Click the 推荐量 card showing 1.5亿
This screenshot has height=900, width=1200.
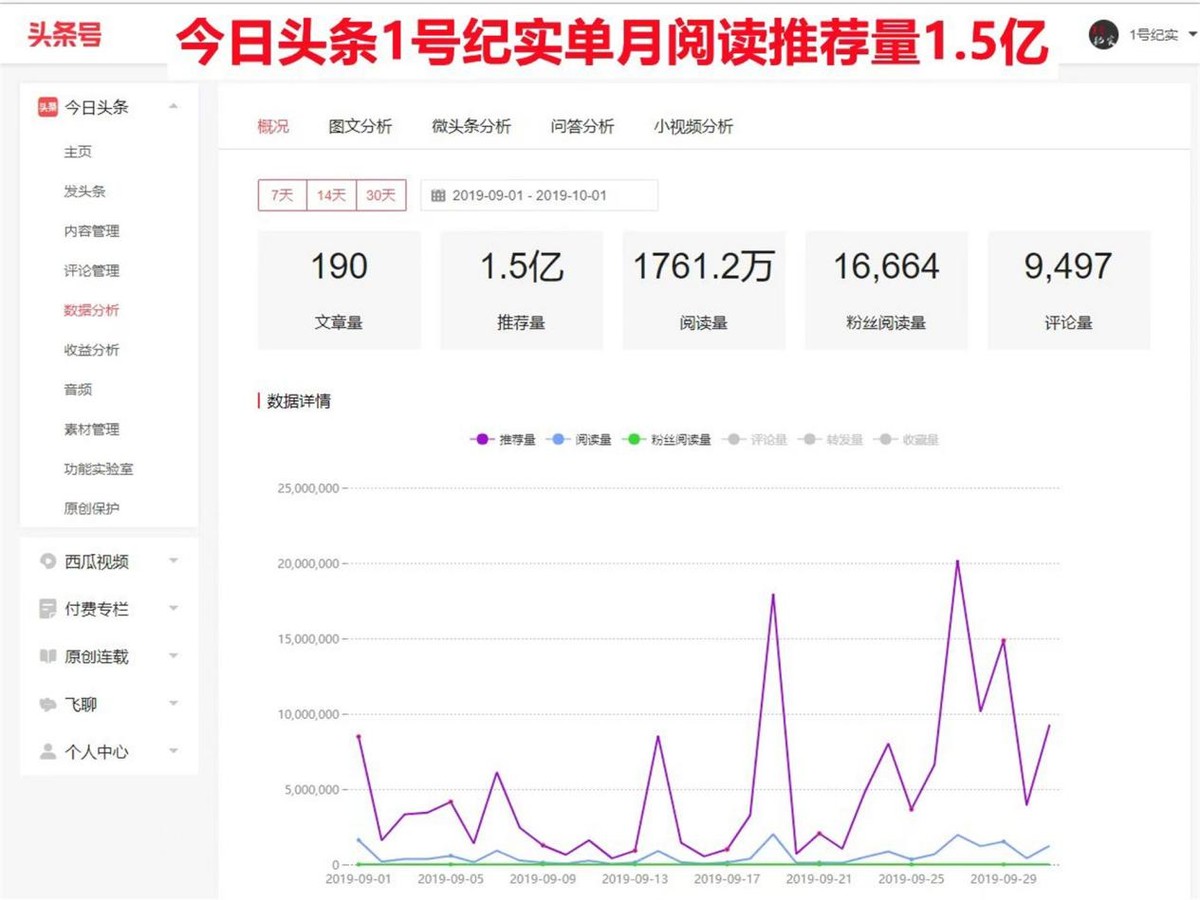coord(521,290)
